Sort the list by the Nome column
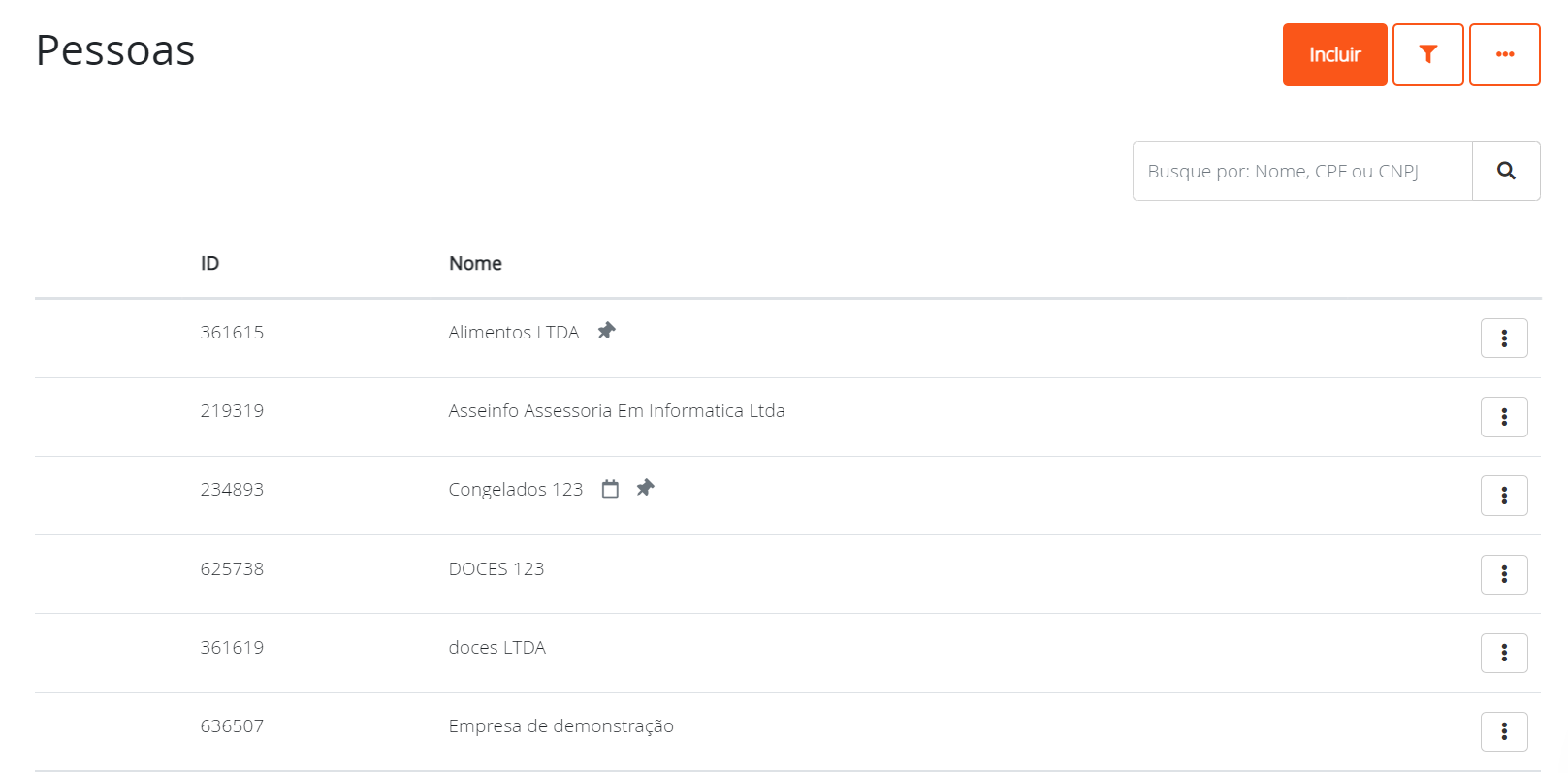1568x773 pixels. tap(475, 263)
